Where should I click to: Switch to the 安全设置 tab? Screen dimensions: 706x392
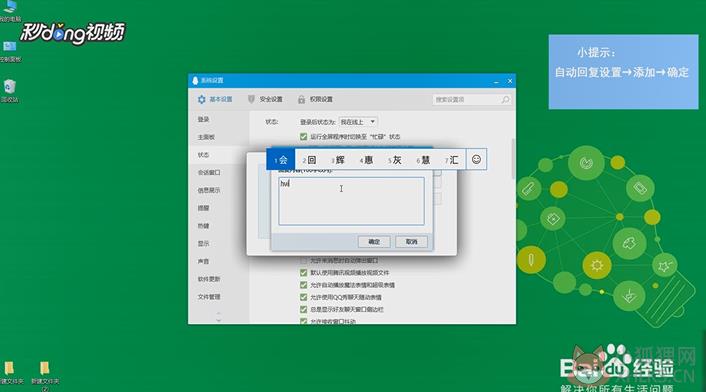265,99
